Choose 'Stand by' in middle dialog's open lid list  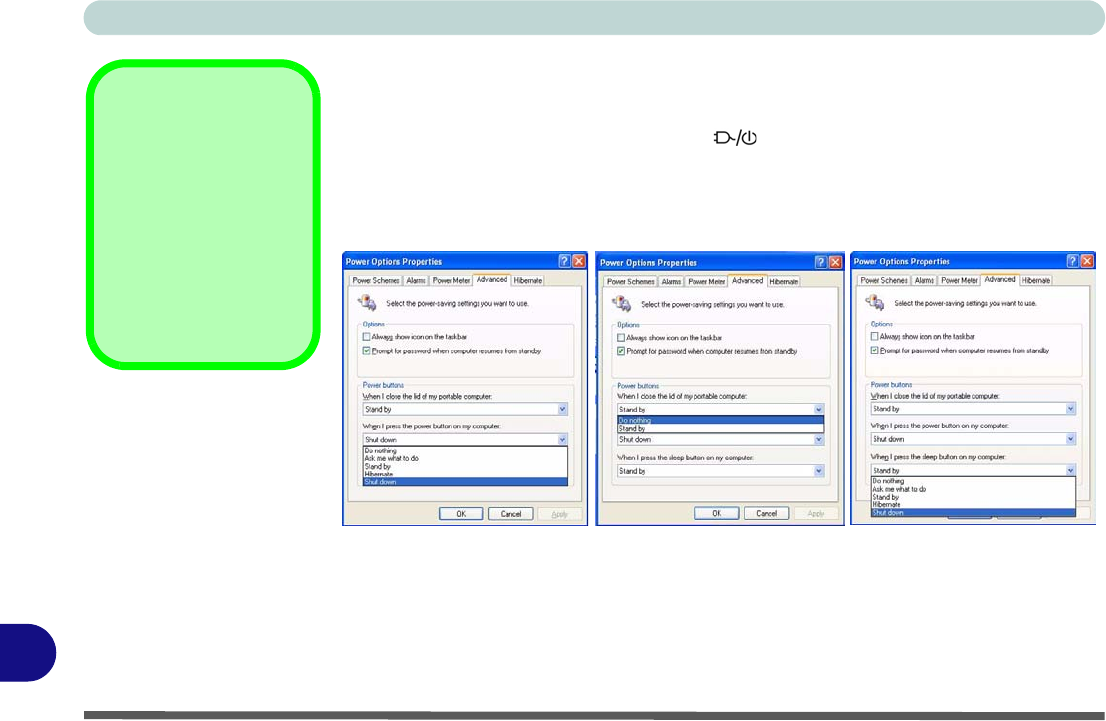point(720,428)
